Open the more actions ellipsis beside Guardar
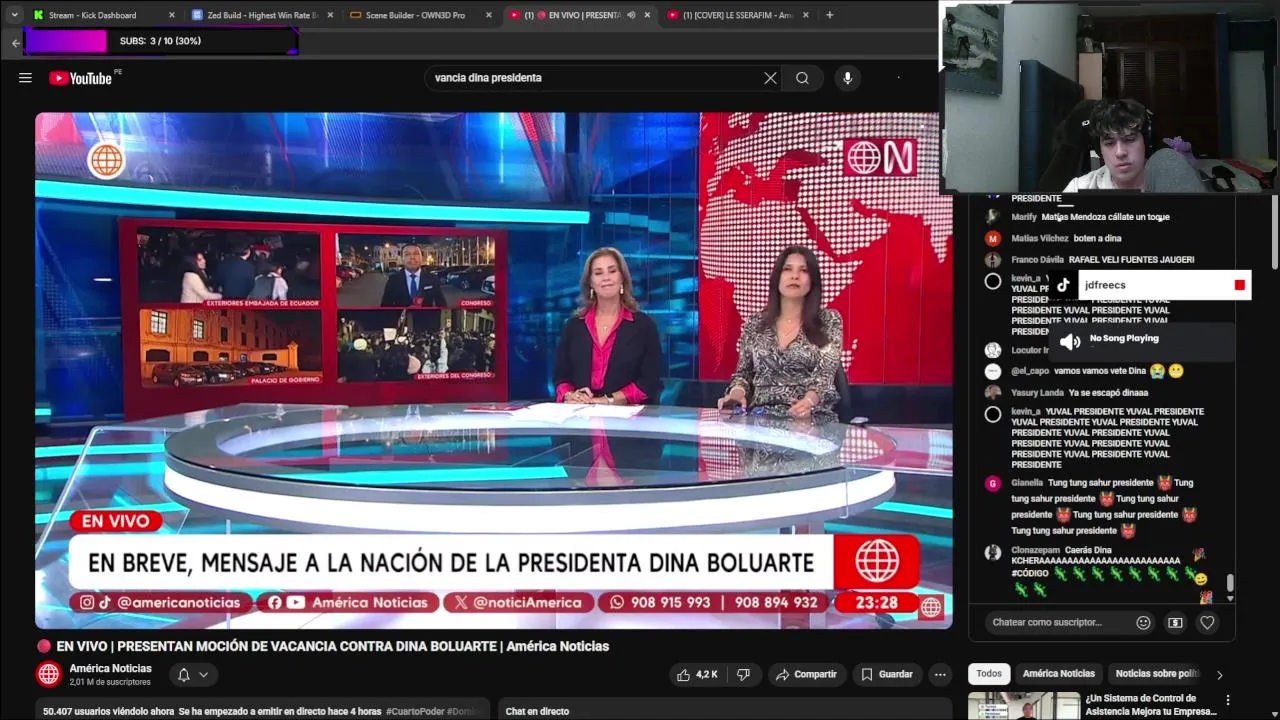 940,674
